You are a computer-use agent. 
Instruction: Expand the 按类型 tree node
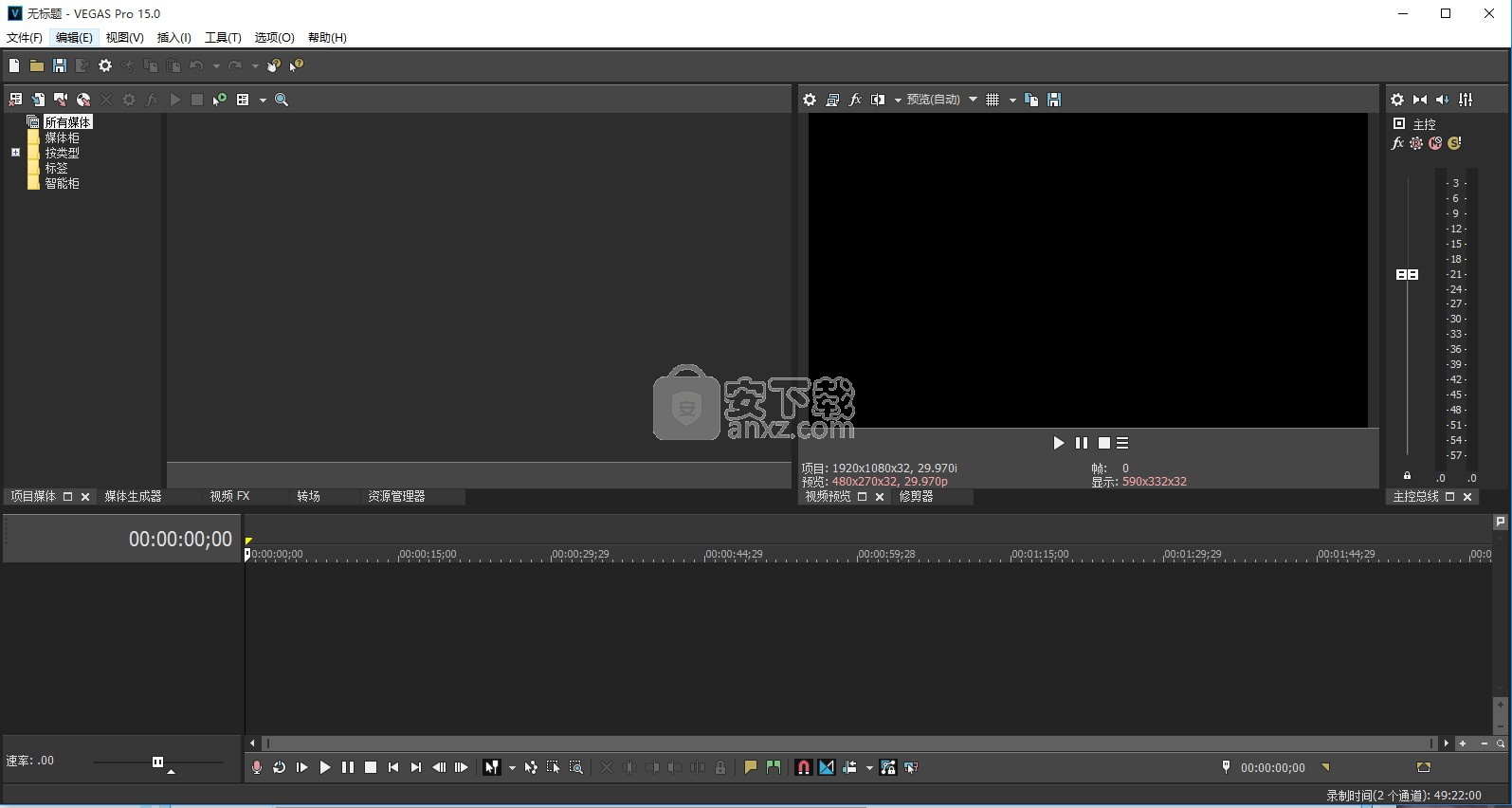pyautogui.click(x=15, y=153)
